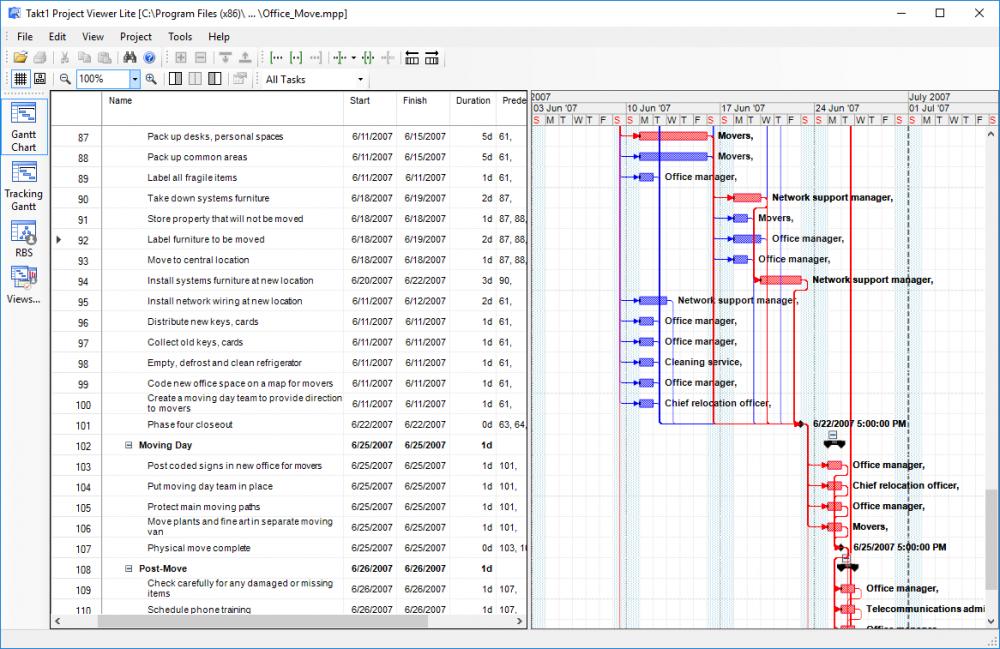The width and height of the screenshot is (1000, 649).
Task: Collapse the Moving Day summary task
Action: click(128, 444)
